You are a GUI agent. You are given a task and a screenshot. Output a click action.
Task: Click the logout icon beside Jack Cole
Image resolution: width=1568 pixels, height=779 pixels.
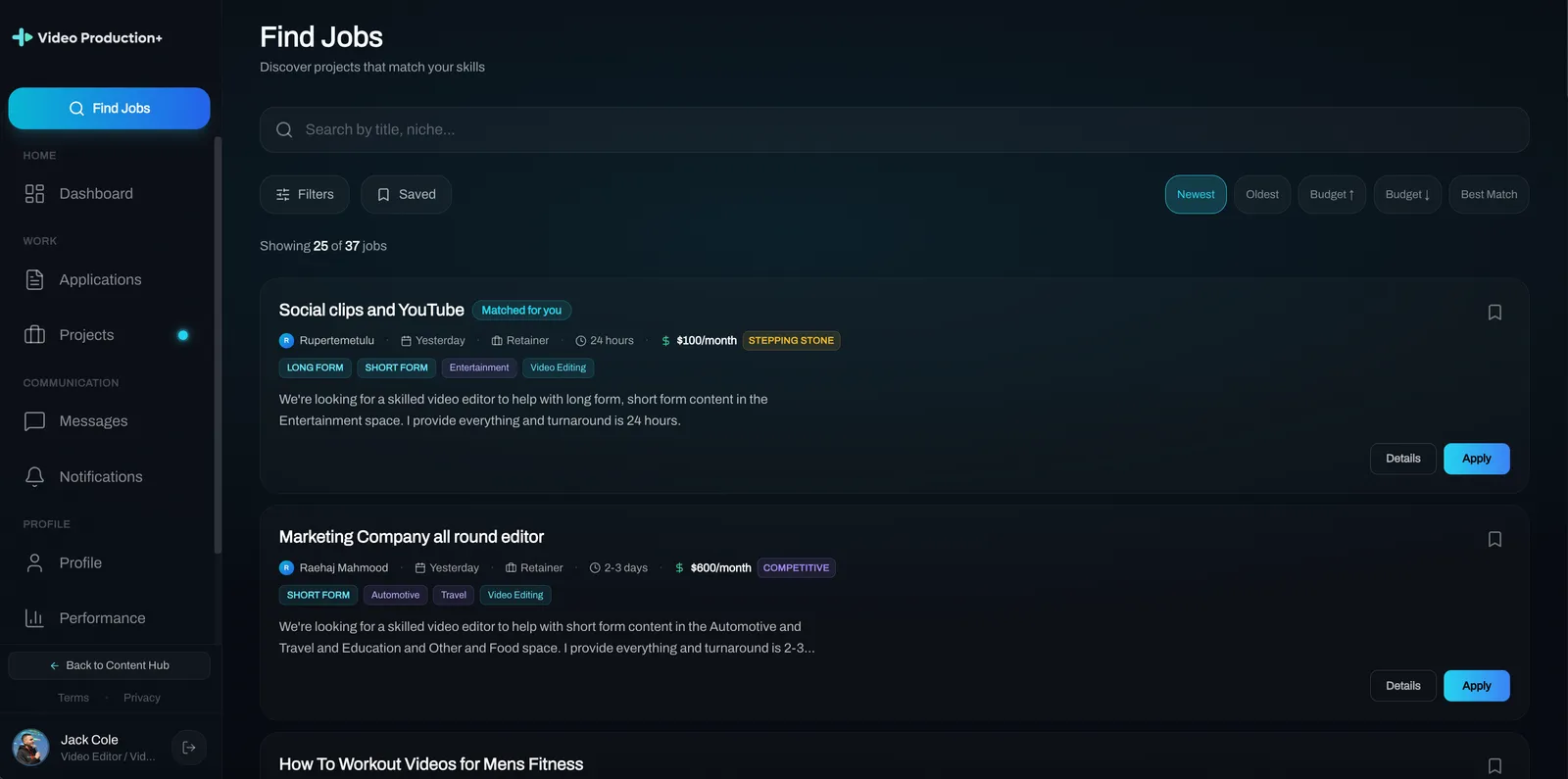189,748
